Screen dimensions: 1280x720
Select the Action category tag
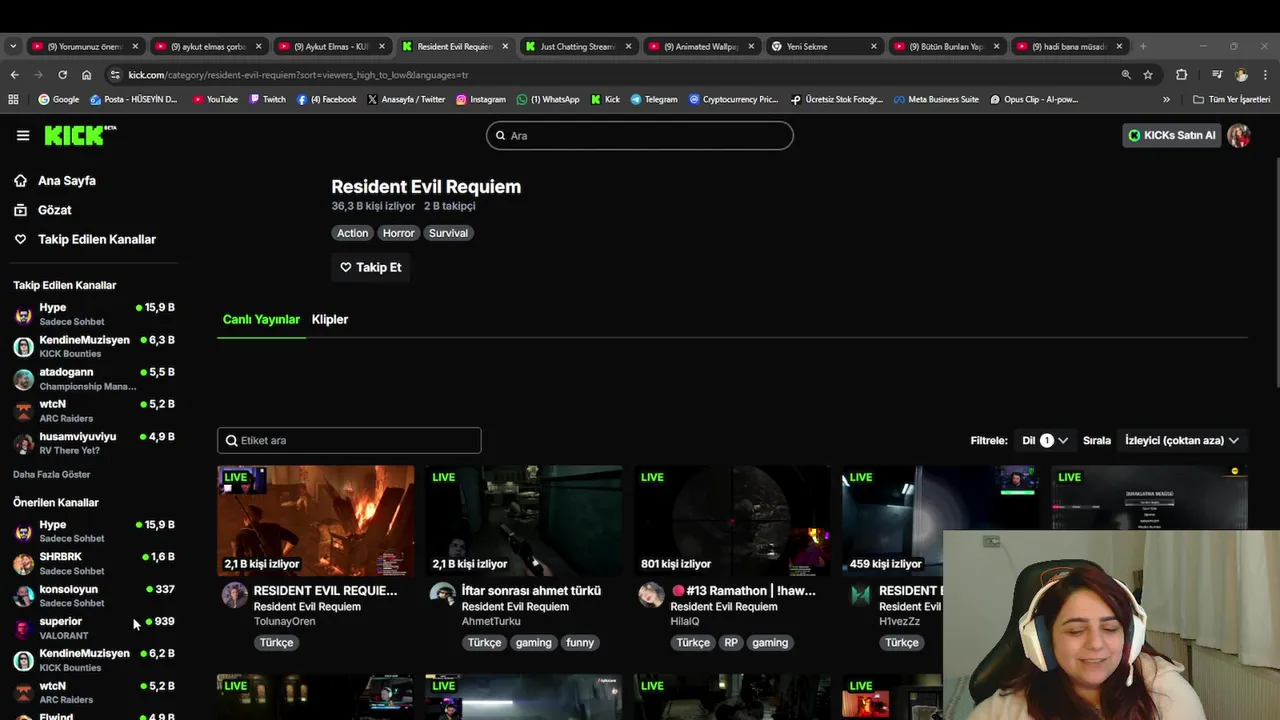(352, 233)
